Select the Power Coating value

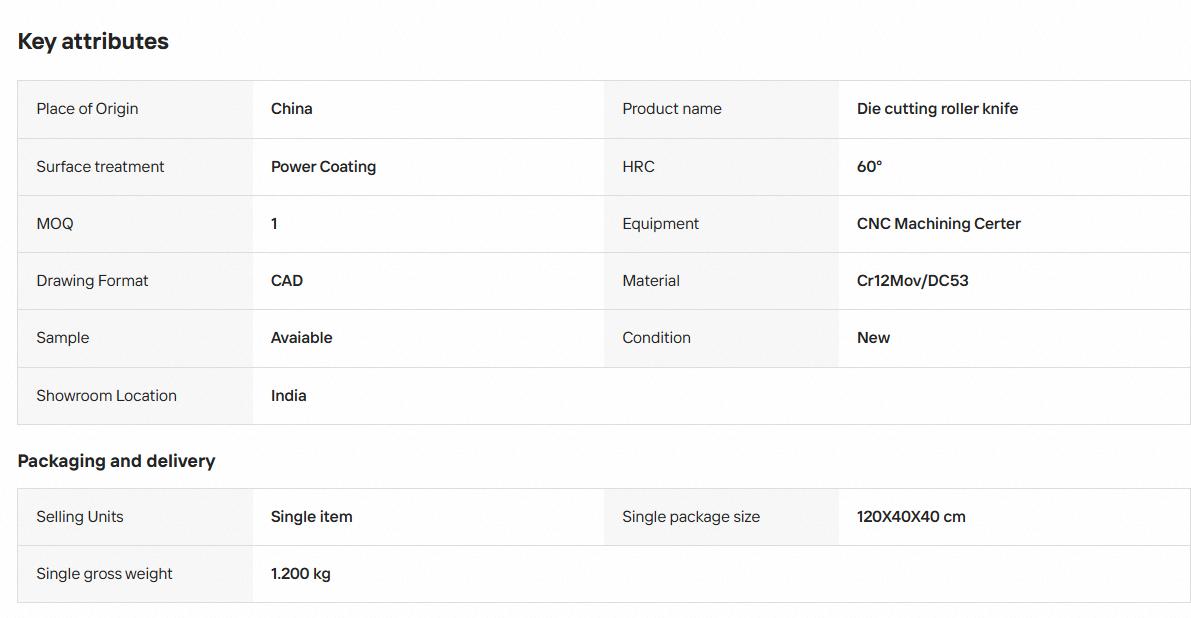coord(324,166)
